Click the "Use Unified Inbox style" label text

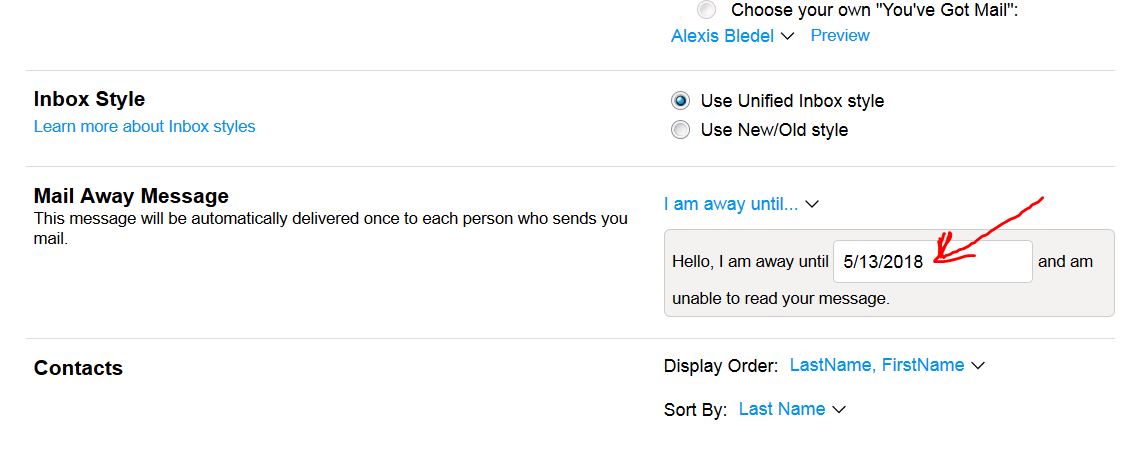pos(792,101)
